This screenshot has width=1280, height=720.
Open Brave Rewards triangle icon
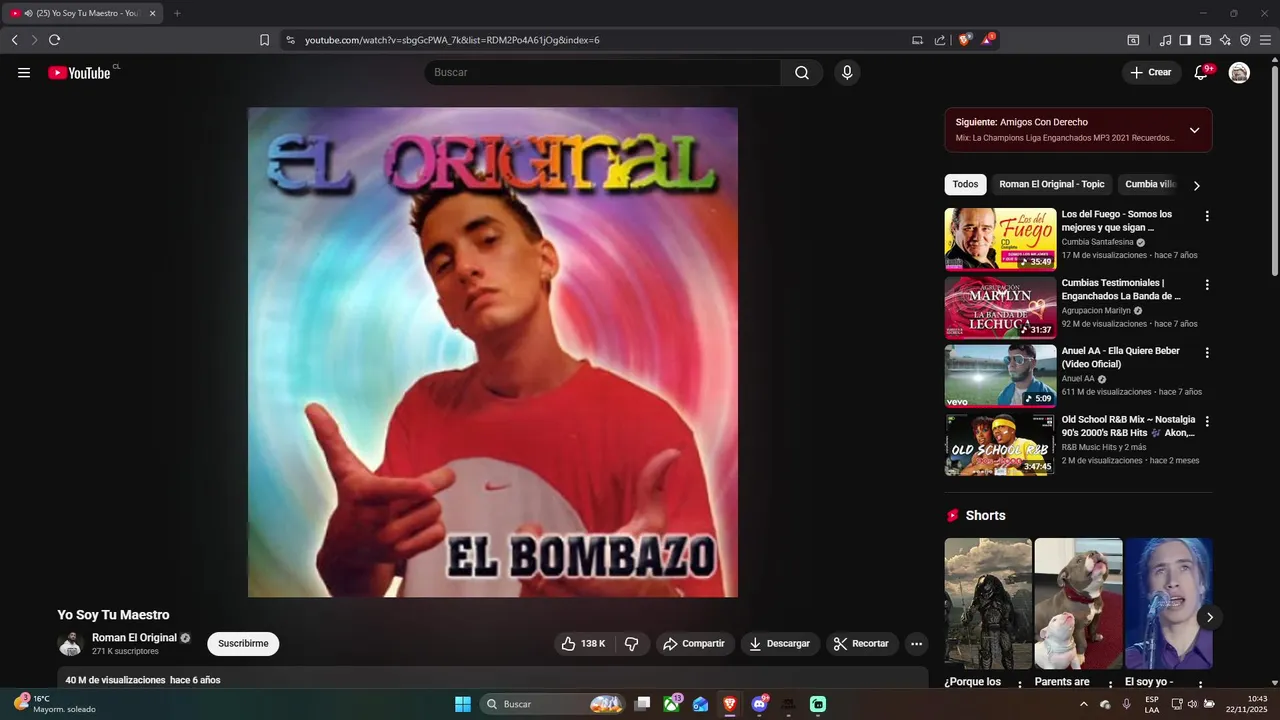coord(988,40)
